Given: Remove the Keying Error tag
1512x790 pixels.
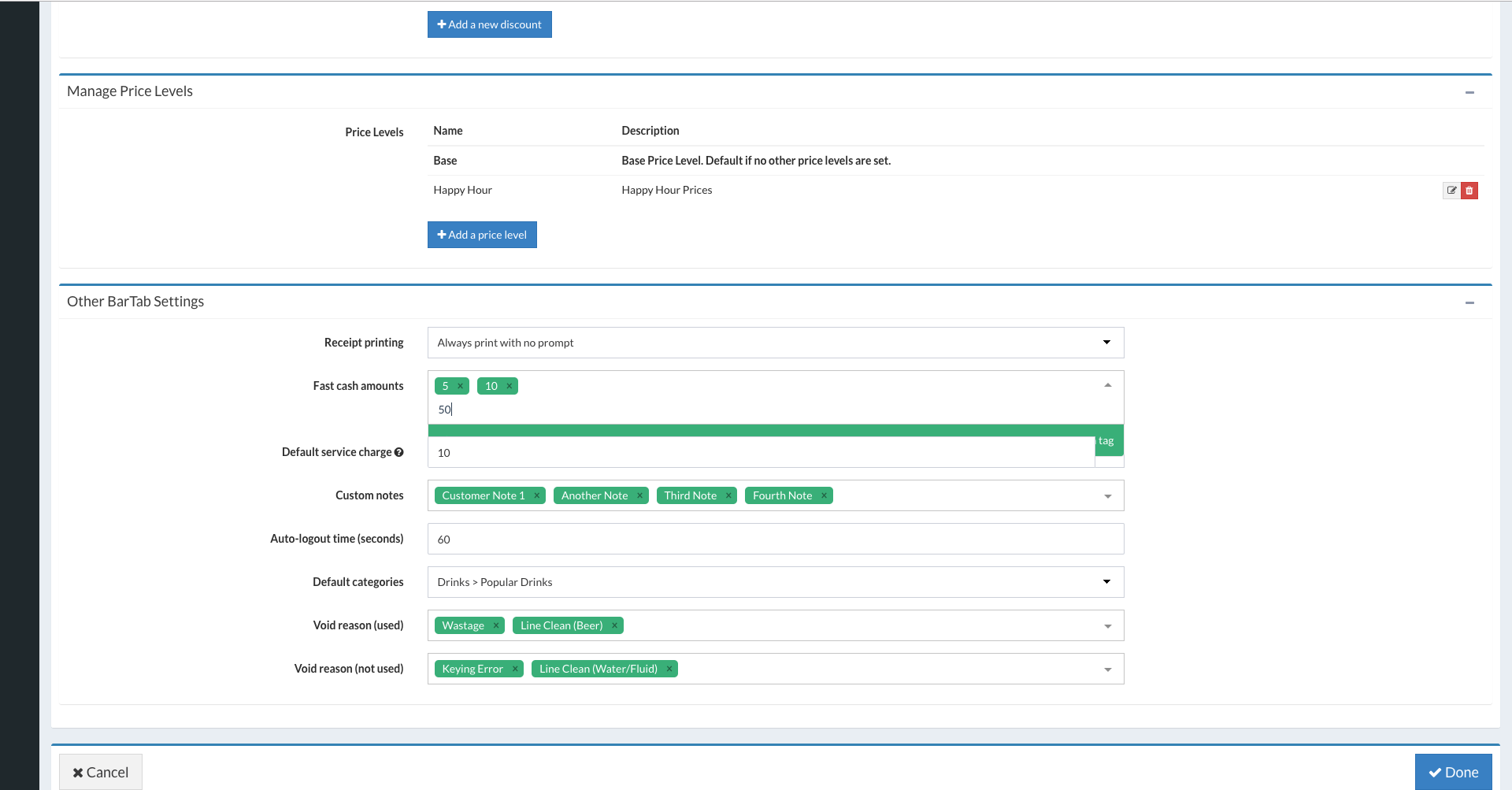Looking at the screenshot, I should coord(515,669).
